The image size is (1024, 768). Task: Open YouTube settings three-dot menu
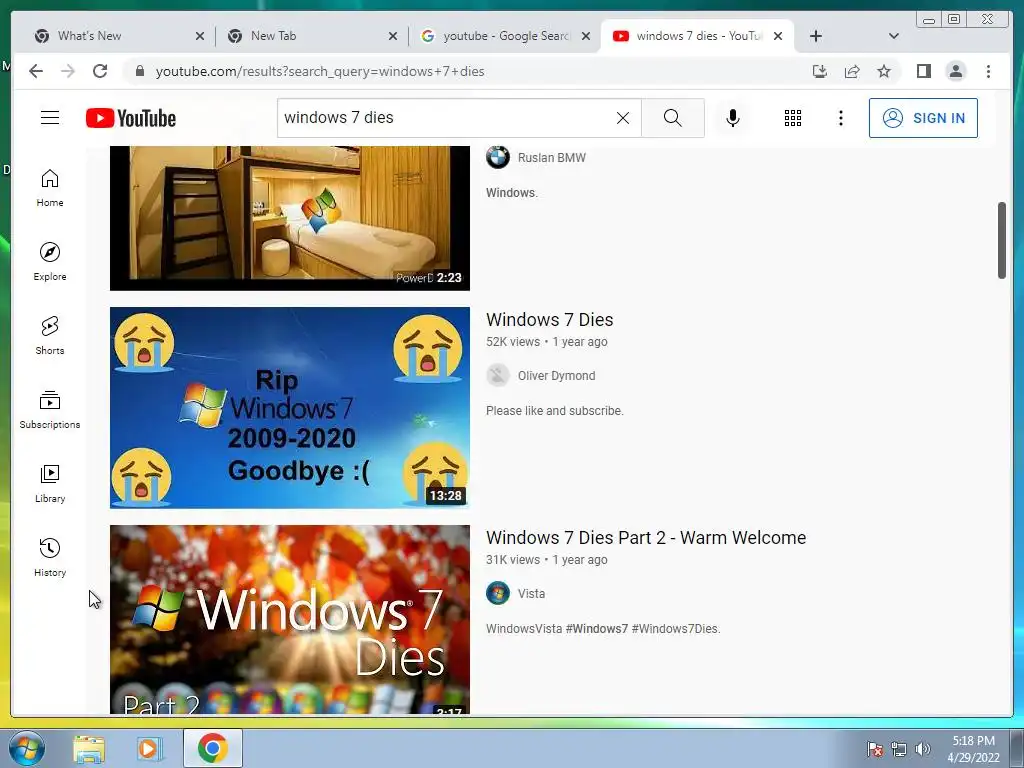(x=840, y=118)
